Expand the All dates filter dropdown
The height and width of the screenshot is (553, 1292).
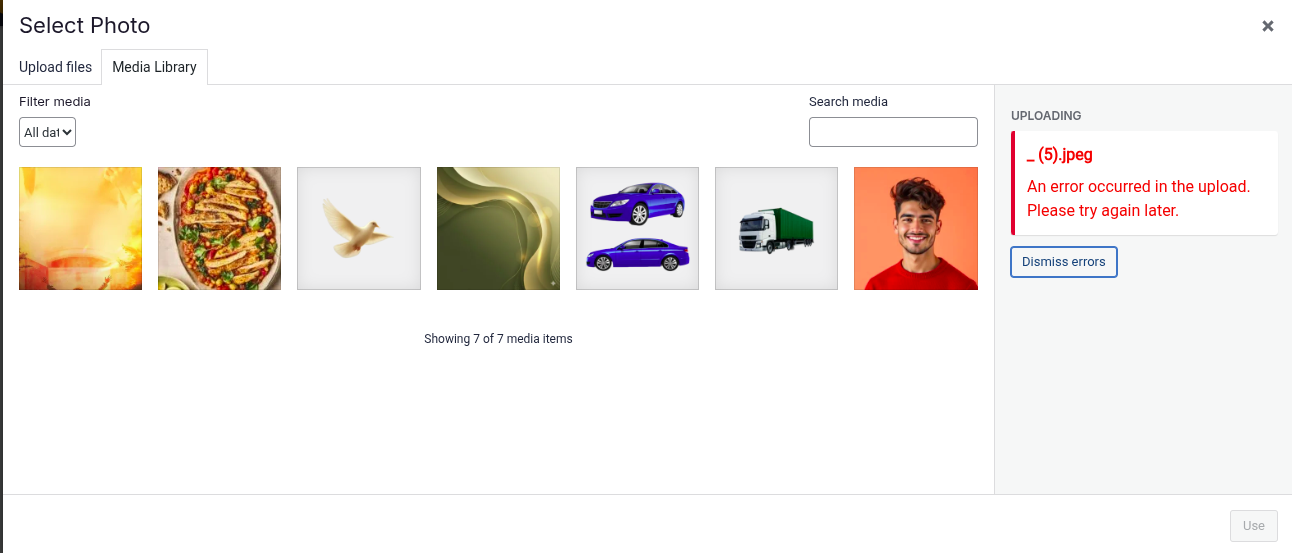point(47,132)
